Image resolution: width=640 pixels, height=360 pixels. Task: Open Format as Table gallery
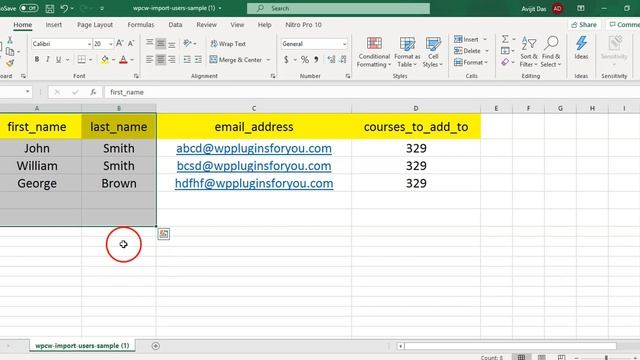(407, 52)
